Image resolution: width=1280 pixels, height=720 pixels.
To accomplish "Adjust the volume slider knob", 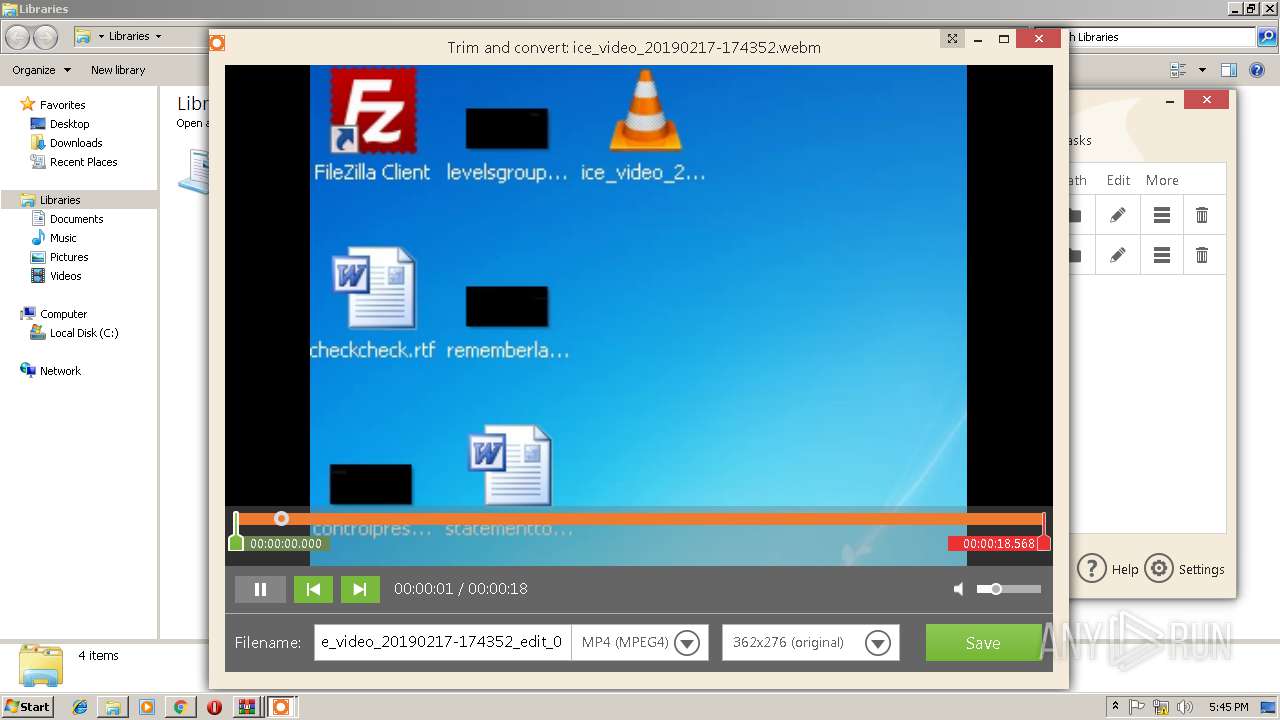I will (x=996, y=589).
